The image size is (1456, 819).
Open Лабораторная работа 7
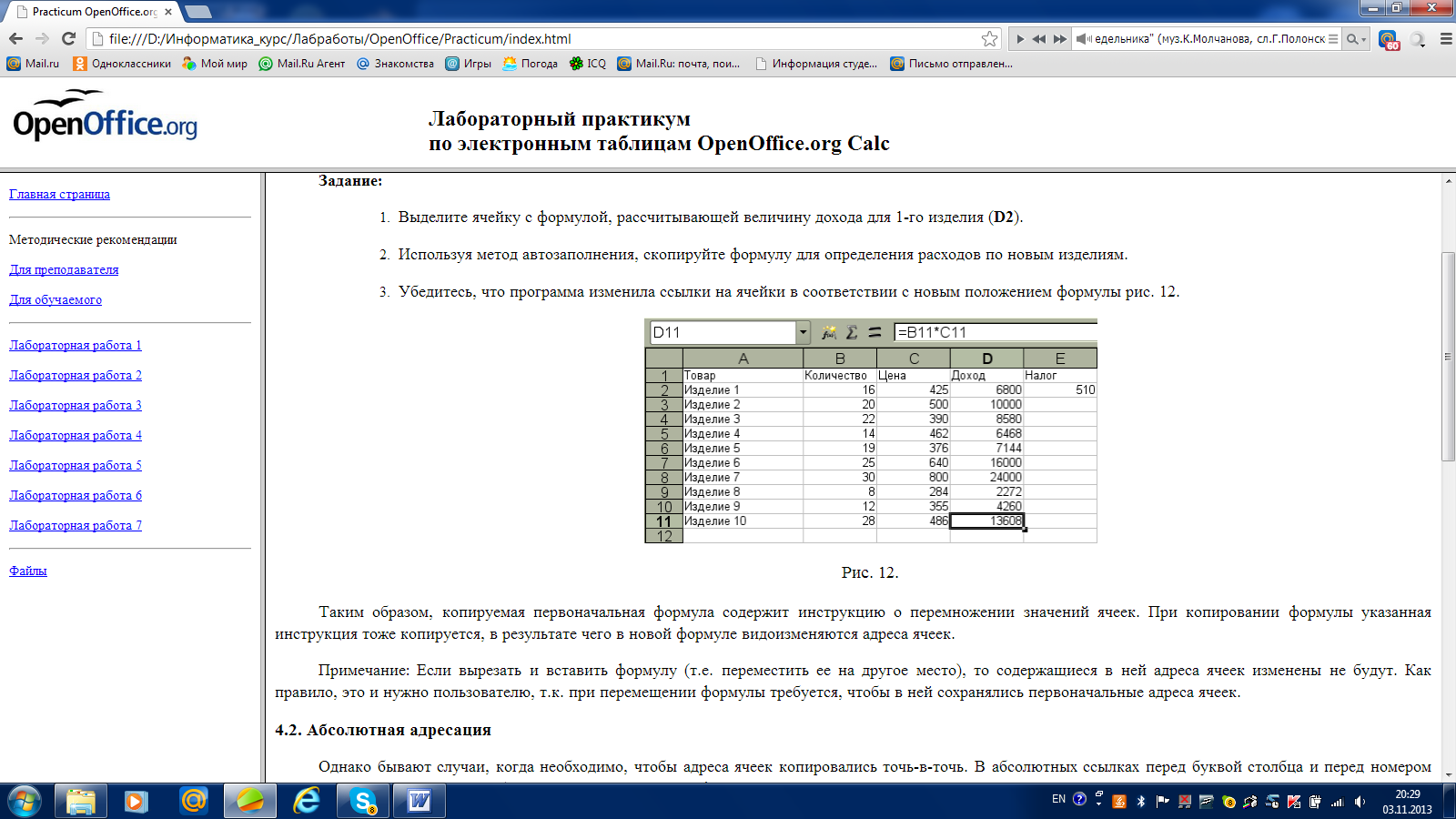(76, 525)
